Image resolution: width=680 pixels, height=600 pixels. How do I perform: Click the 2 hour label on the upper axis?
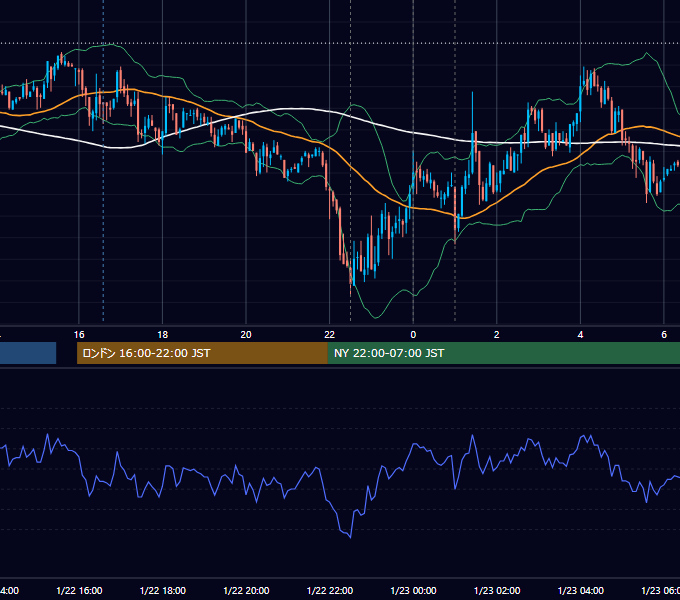(497, 334)
